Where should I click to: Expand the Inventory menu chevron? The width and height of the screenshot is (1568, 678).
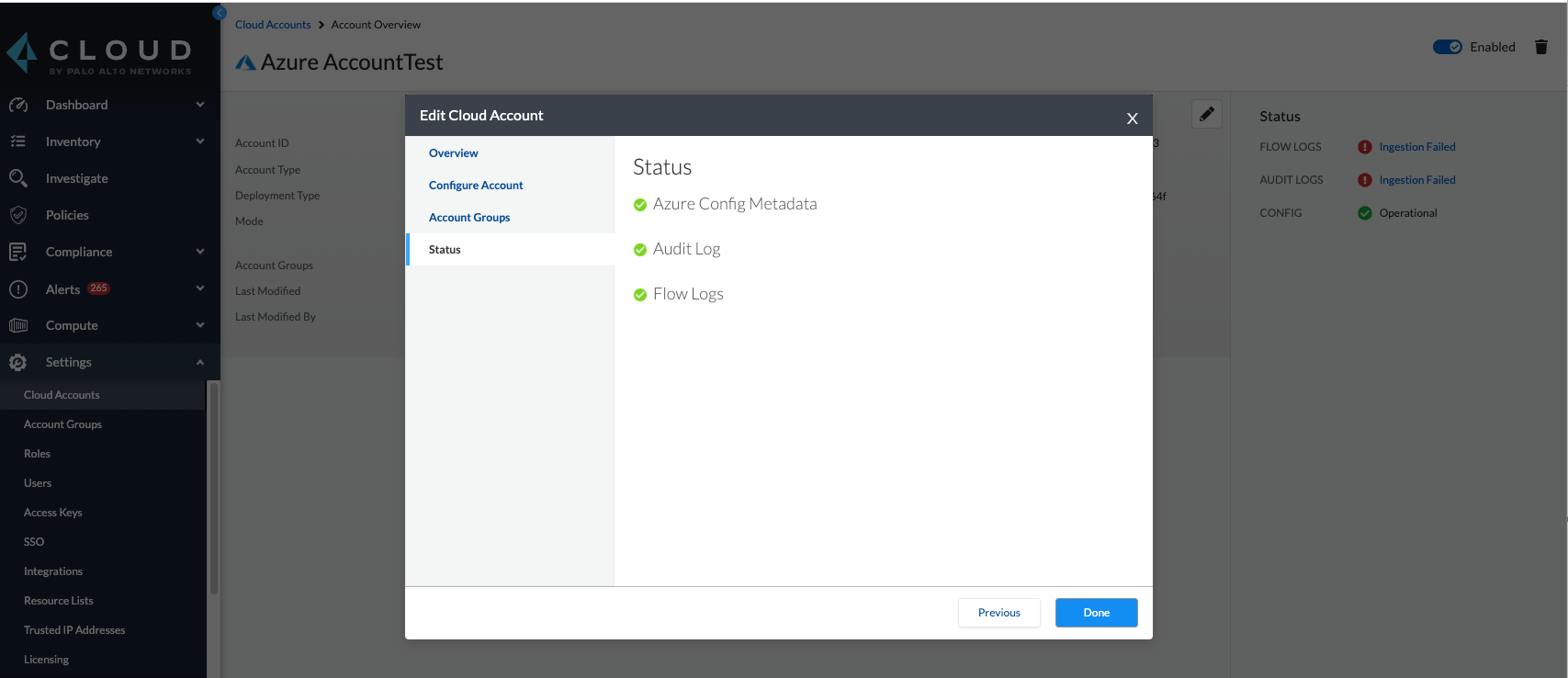[x=200, y=141]
